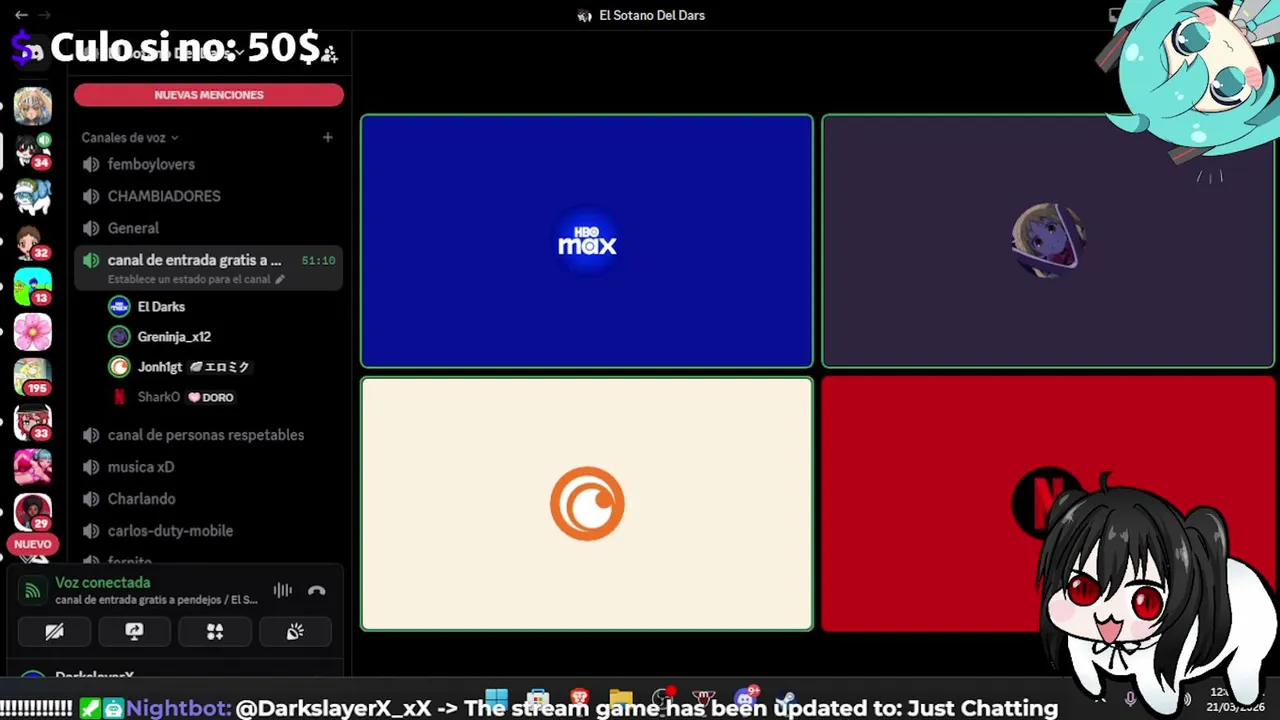Image resolution: width=1280 pixels, height=720 pixels.
Task: Open Microsoft Store from the taskbar
Action: [x=538, y=697]
